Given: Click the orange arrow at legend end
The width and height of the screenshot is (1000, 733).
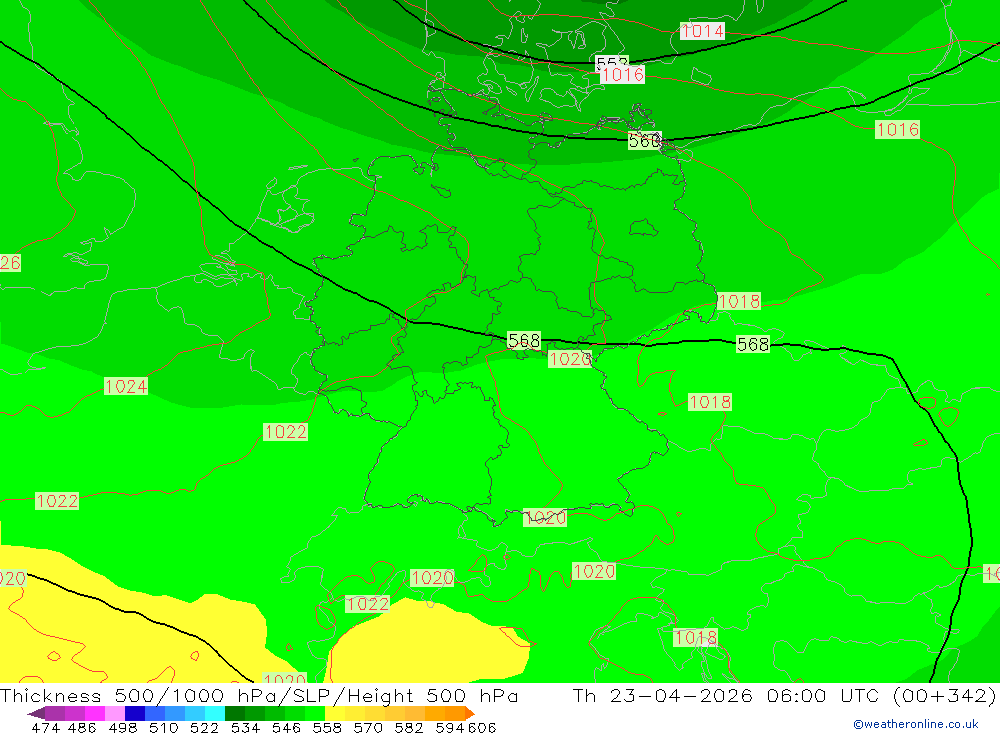Looking at the screenshot, I should (x=470, y=713).
